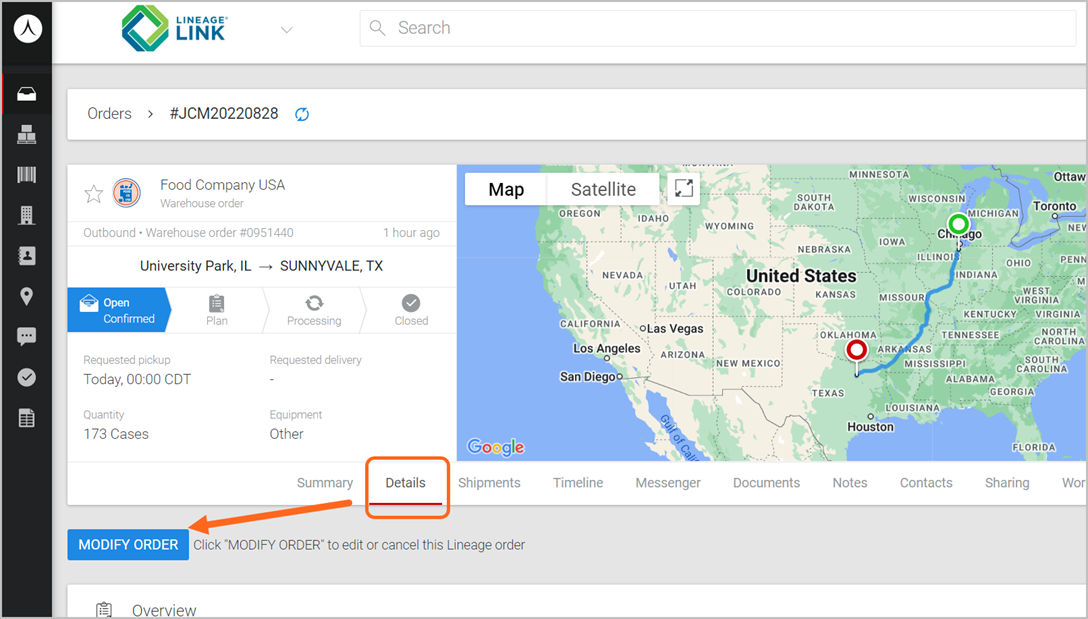Viewport: 1088px width, 619px height.
Task: Open the Messenger tab
Action: click(668, 483)
